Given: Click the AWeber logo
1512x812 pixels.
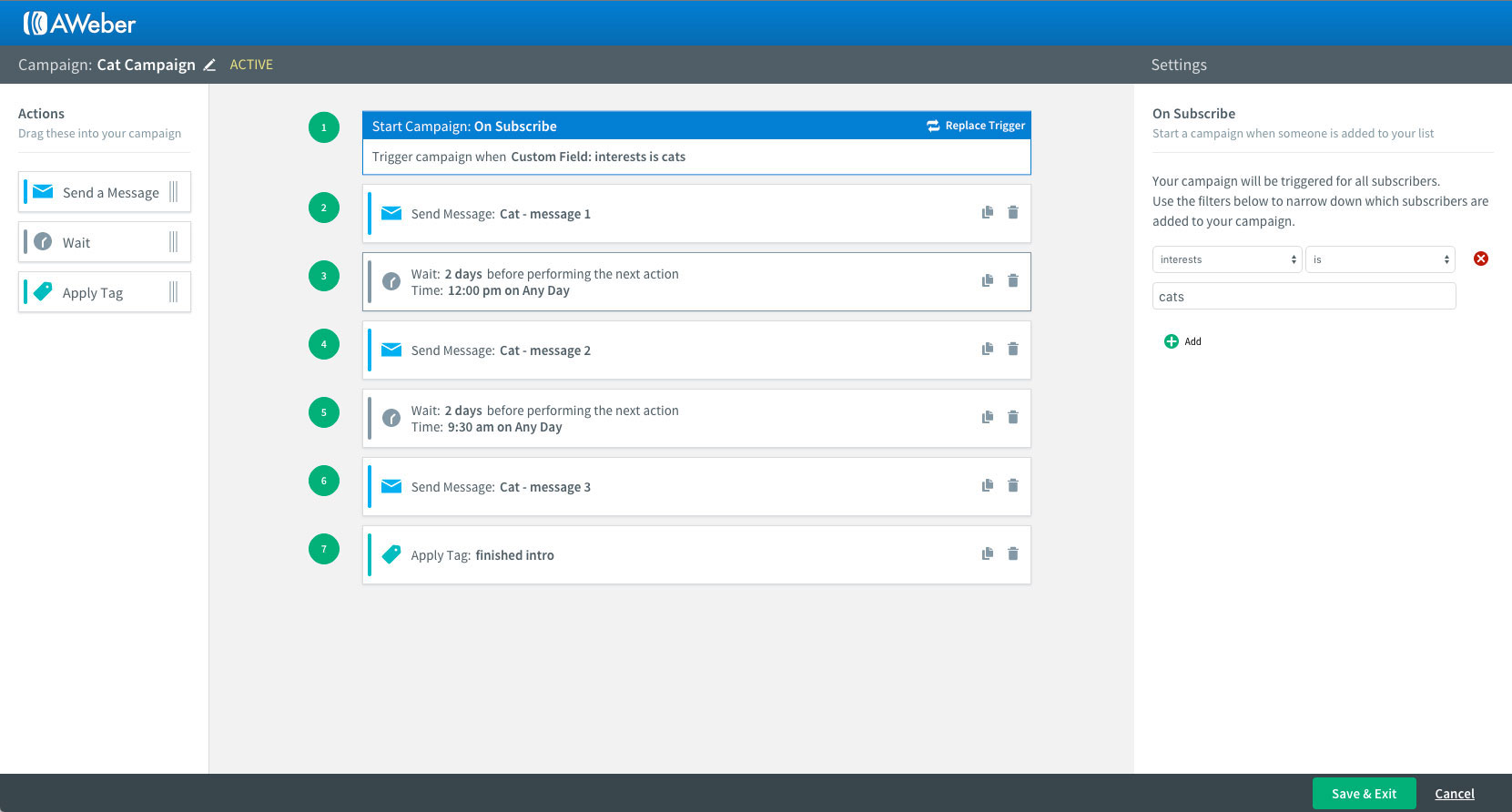Looking at the screenshot, I should click(x=79, y=23).
